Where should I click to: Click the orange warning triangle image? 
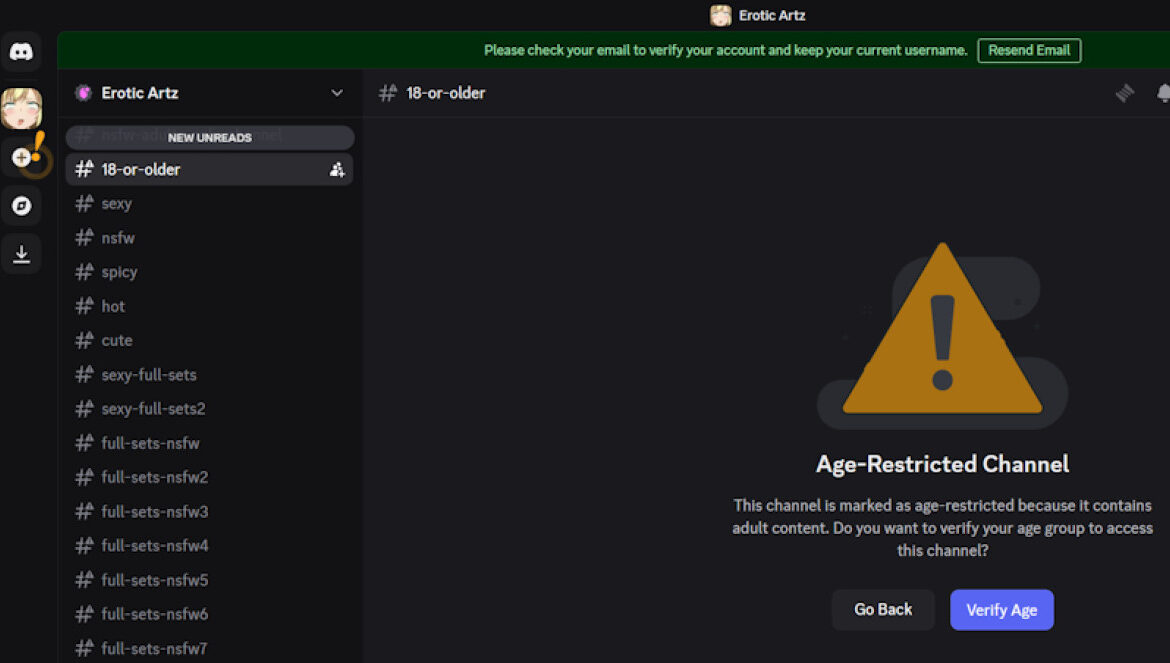[x=942, y=329]
